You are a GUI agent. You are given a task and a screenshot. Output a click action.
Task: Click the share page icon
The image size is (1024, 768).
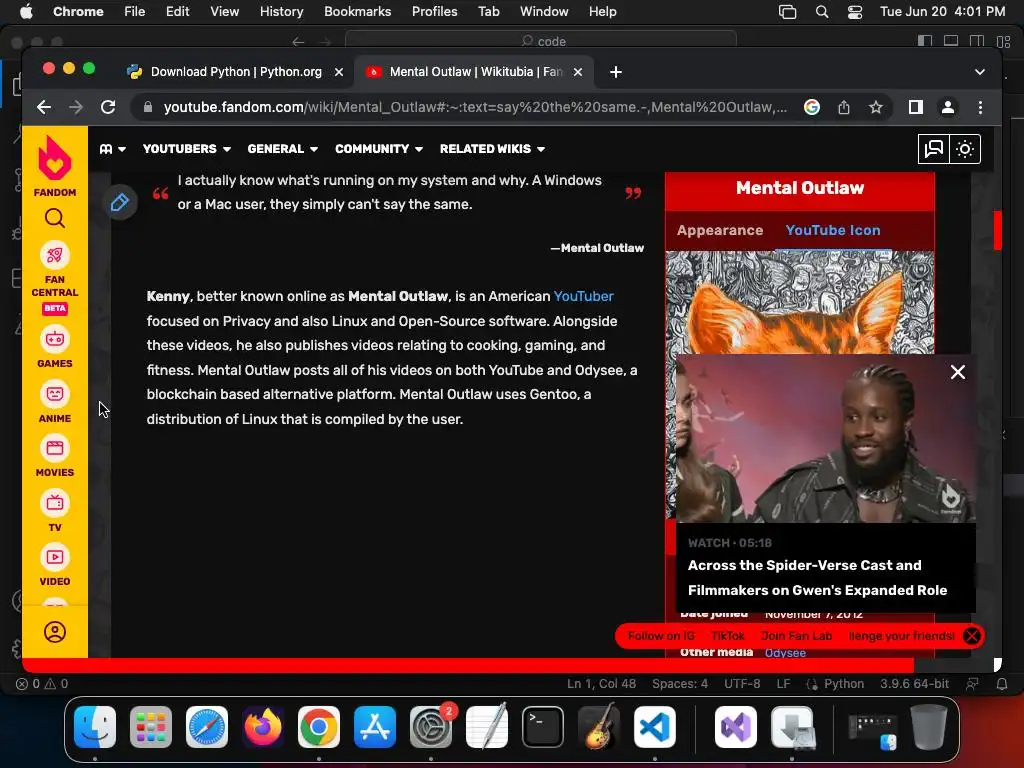[844, 107]
